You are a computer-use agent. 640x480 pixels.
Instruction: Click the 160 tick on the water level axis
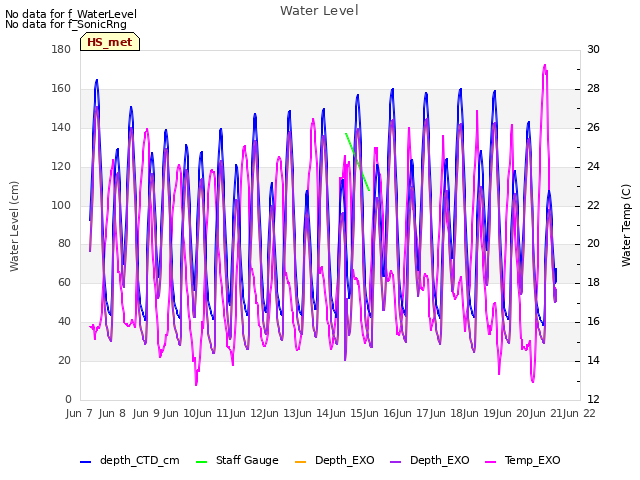(61, 89)
